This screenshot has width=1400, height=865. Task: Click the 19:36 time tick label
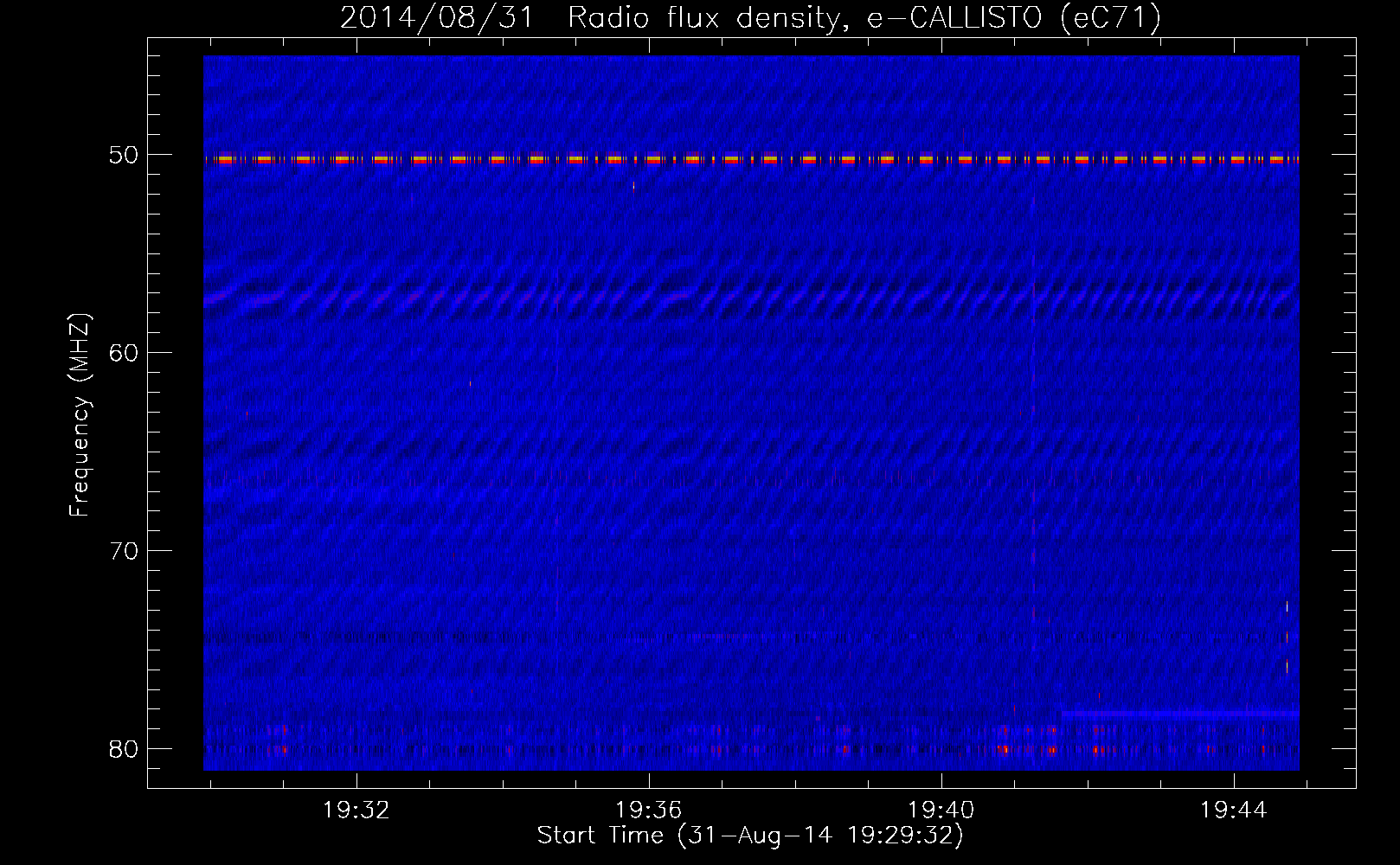pyautogui.click(x=649, y=811)
